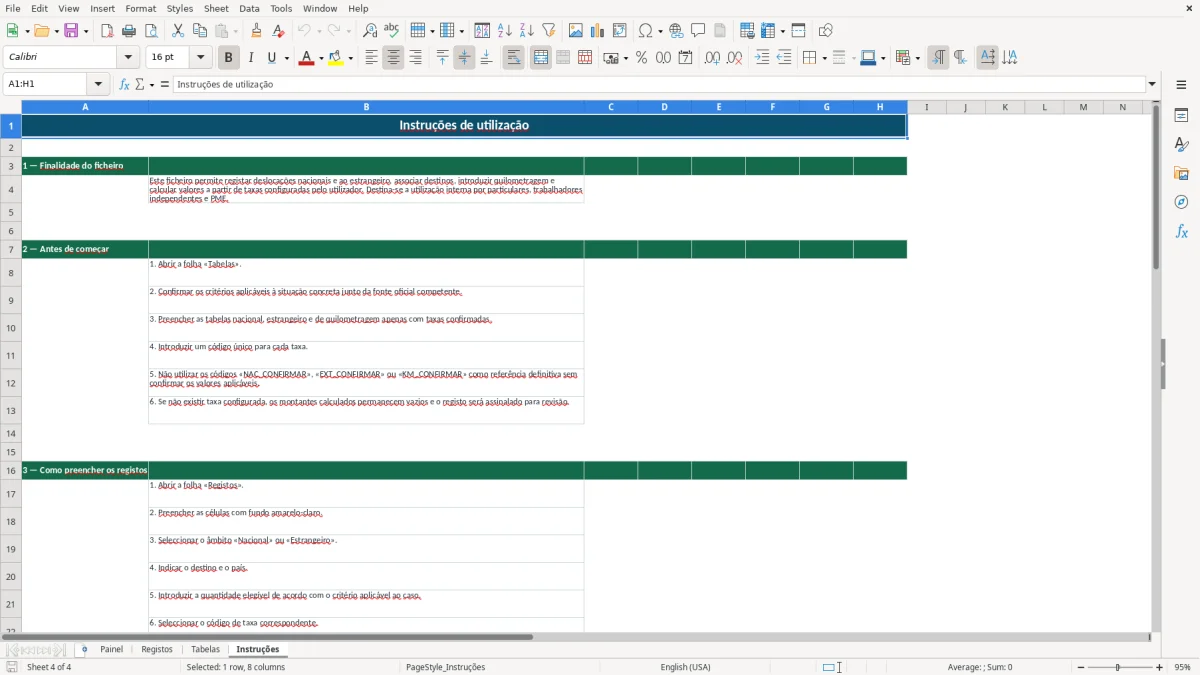The height and width of the screenshot is (675, 1200).
Task: Open the font color dropdown arrow
Action: (x=321, y=58)
